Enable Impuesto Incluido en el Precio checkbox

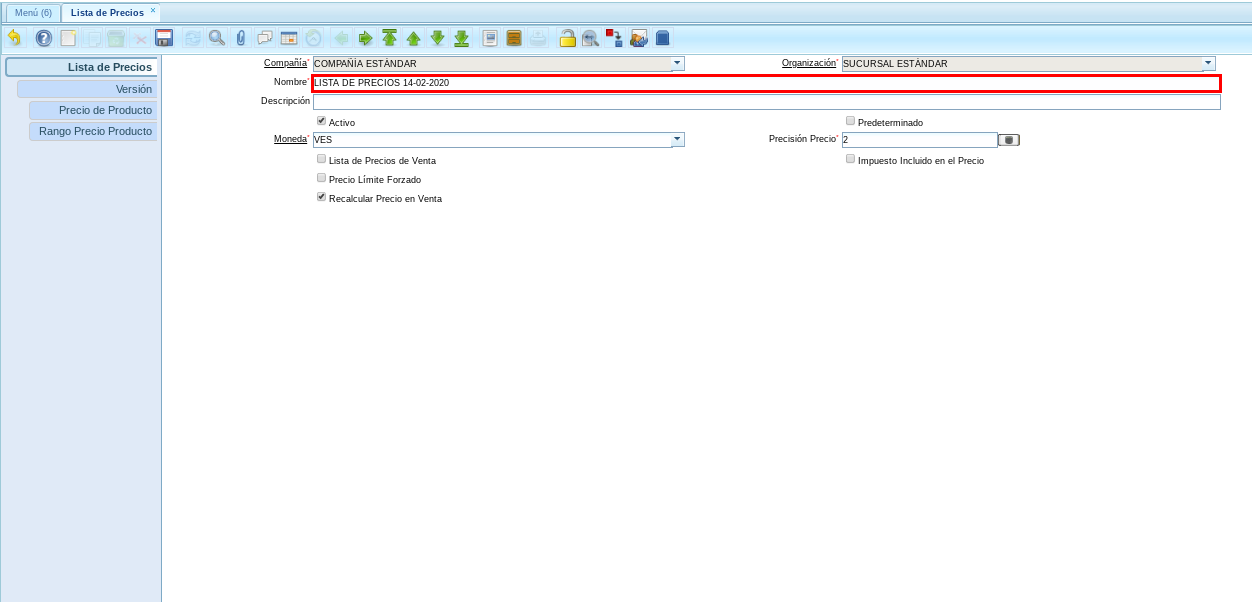pyautogui.click(x=850, y=159)
